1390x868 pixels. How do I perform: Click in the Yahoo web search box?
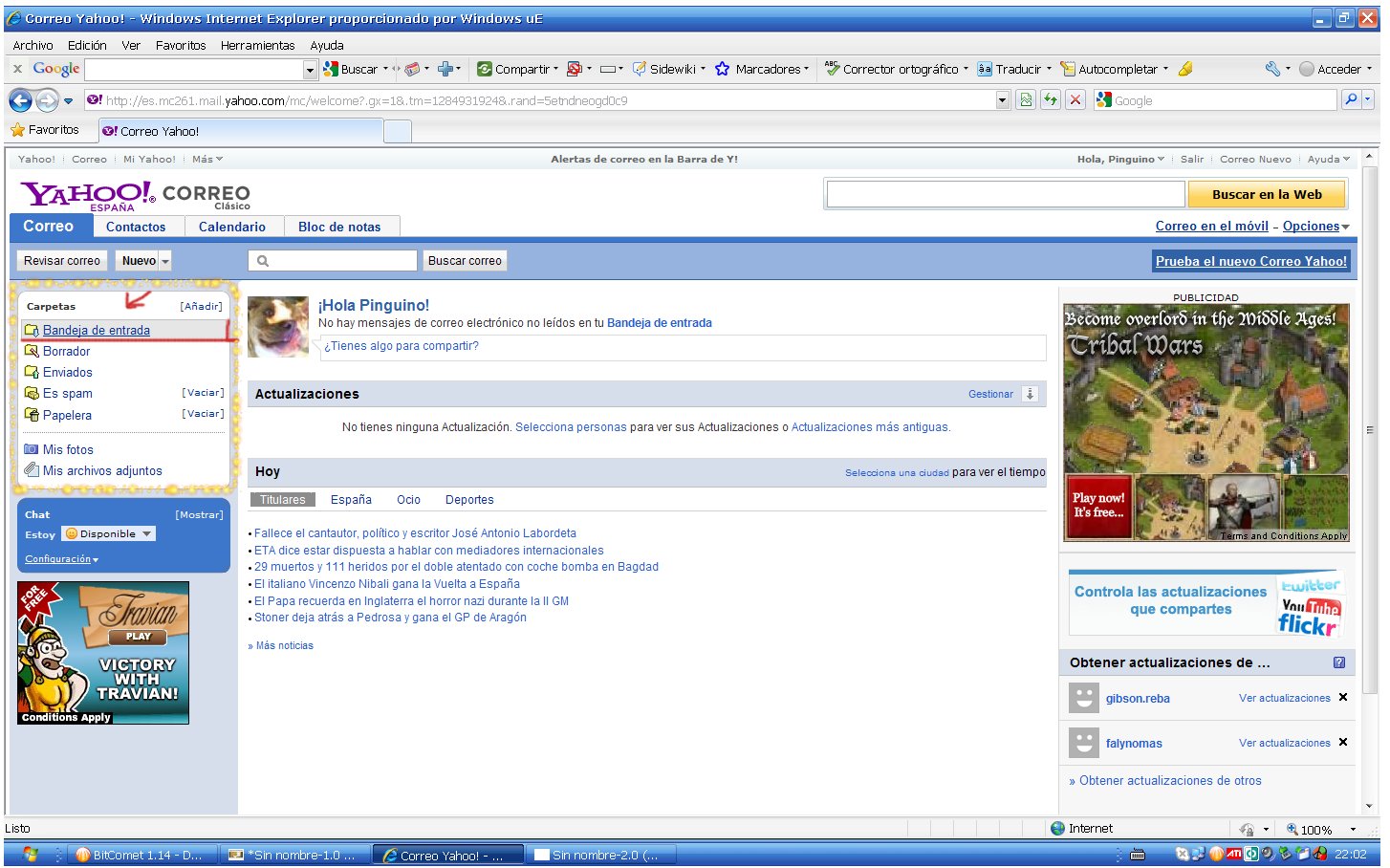1006,194
